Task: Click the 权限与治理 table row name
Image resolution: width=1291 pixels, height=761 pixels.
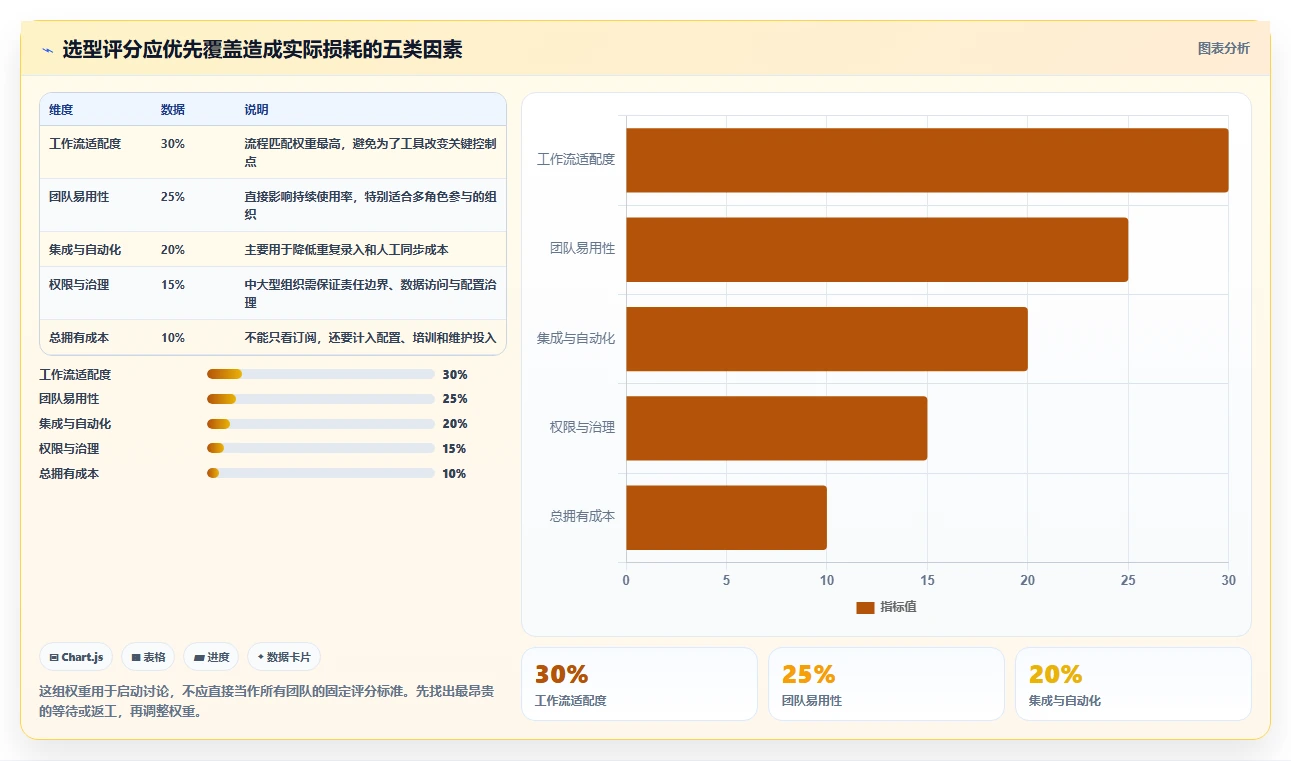Action: point(79,285)
